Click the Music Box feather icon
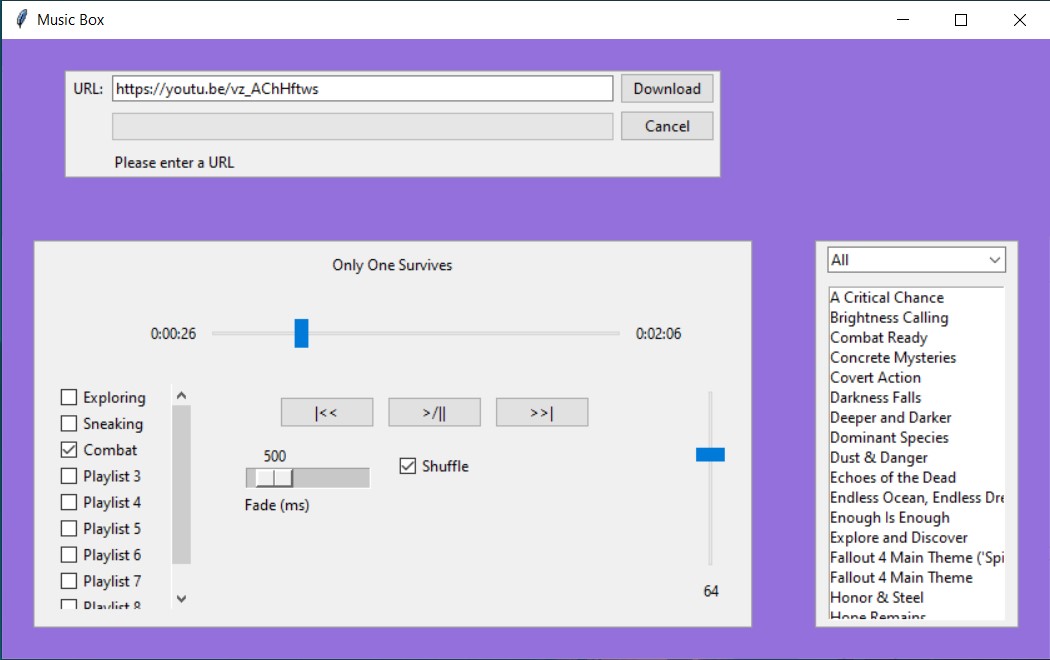 point(20,19)
